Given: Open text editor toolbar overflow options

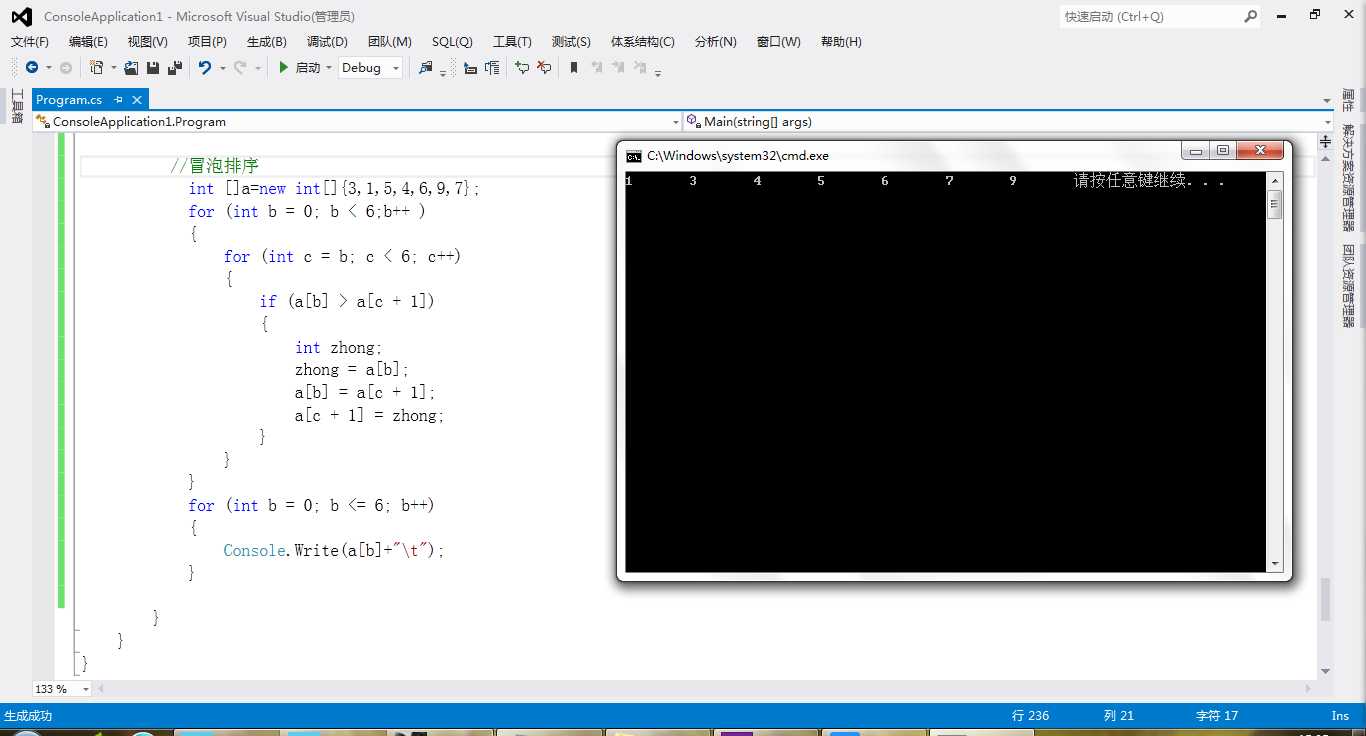Looking at the screenshot, I should tap(658, 72).
